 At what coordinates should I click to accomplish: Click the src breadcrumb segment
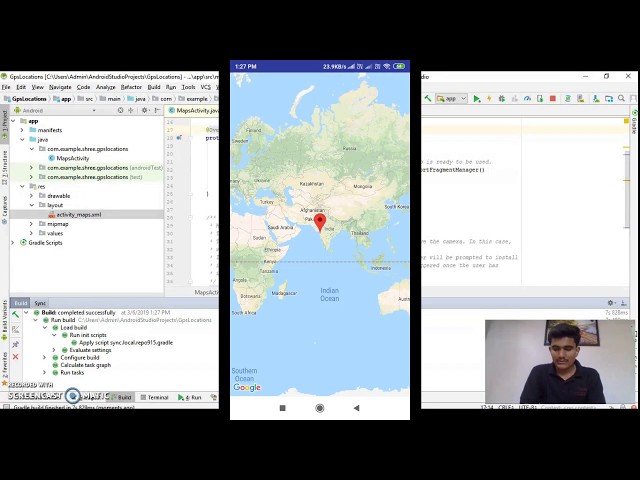(85, 99)
